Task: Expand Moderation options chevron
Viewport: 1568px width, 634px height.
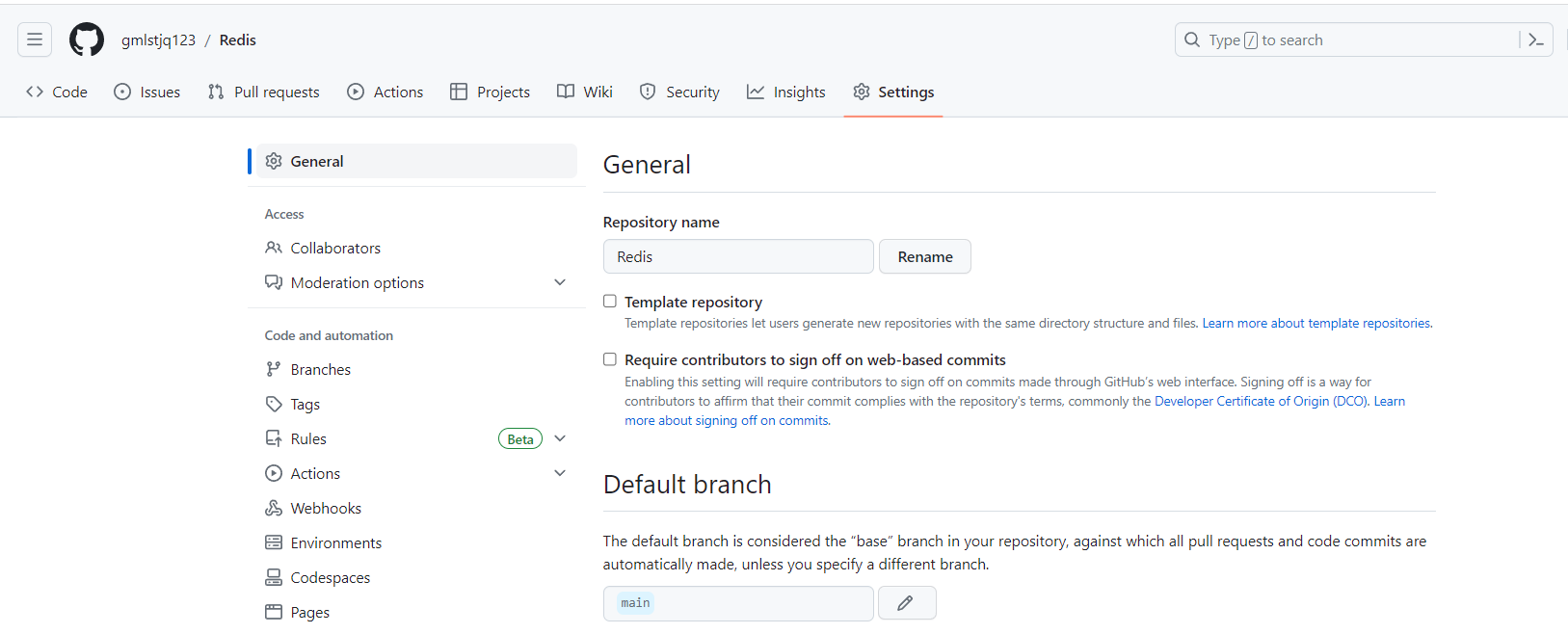Action: click(560, 282)
